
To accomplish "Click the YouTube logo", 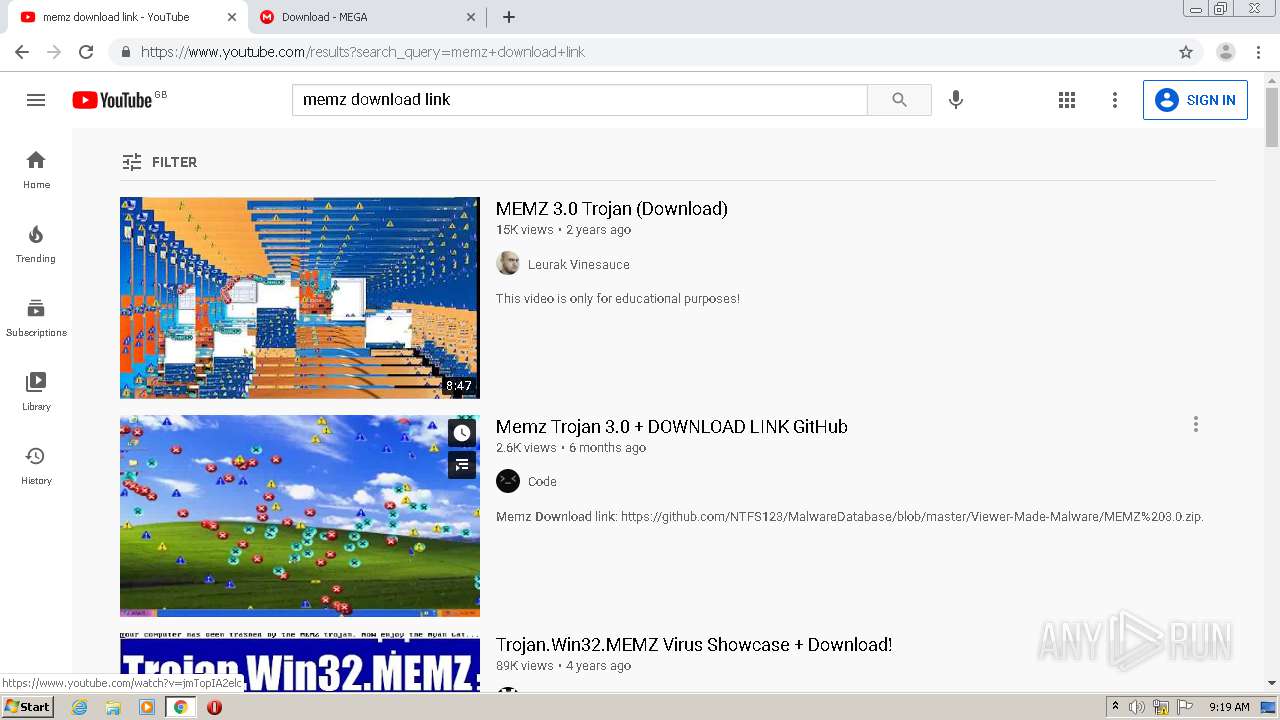I will [x=112, y=100].
